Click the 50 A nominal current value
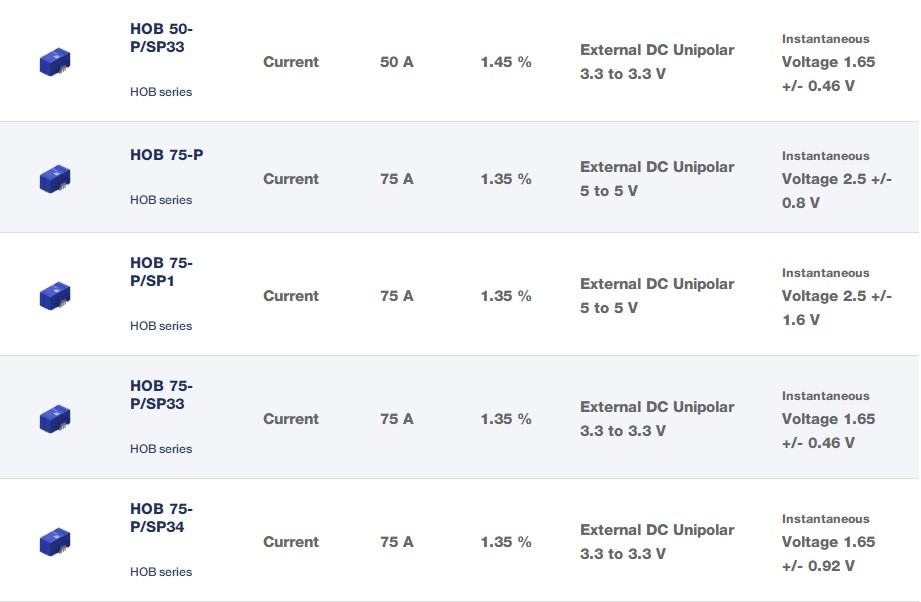This screenshot has width=921, height=602. pyautogui.click(x=397, y=62)
